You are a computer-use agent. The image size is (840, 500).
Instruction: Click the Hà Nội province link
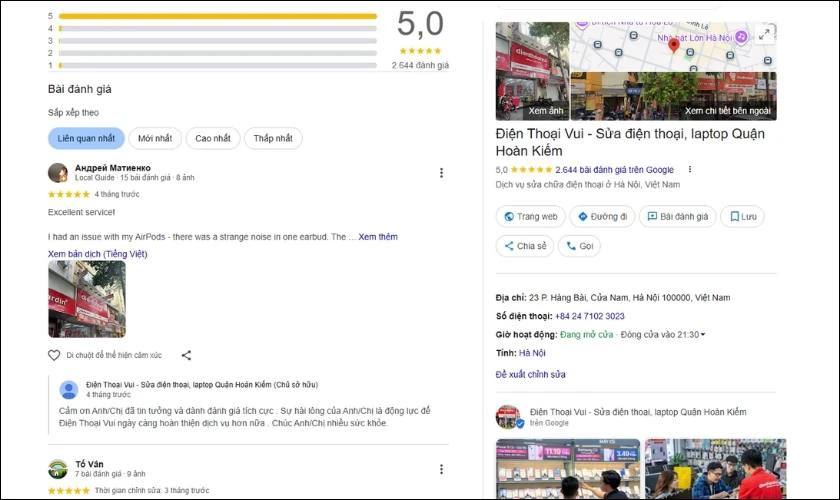coord(532,353)
